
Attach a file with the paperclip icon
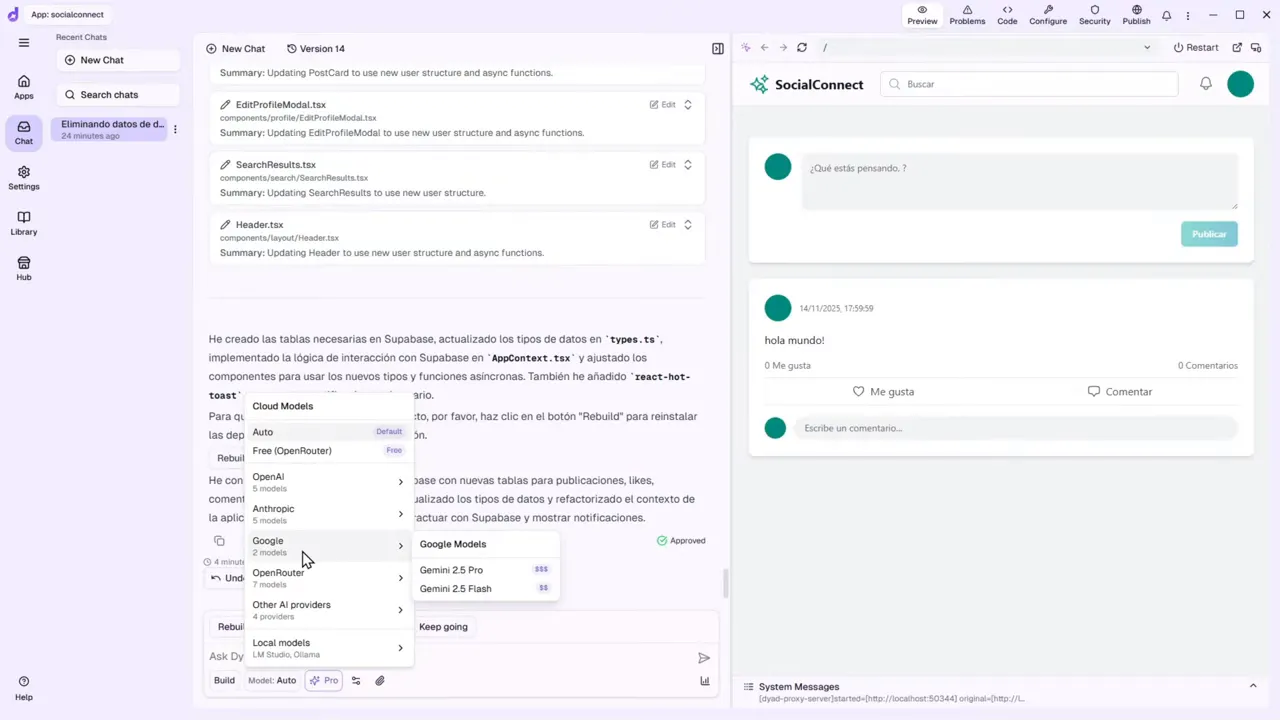coord(379,680)
